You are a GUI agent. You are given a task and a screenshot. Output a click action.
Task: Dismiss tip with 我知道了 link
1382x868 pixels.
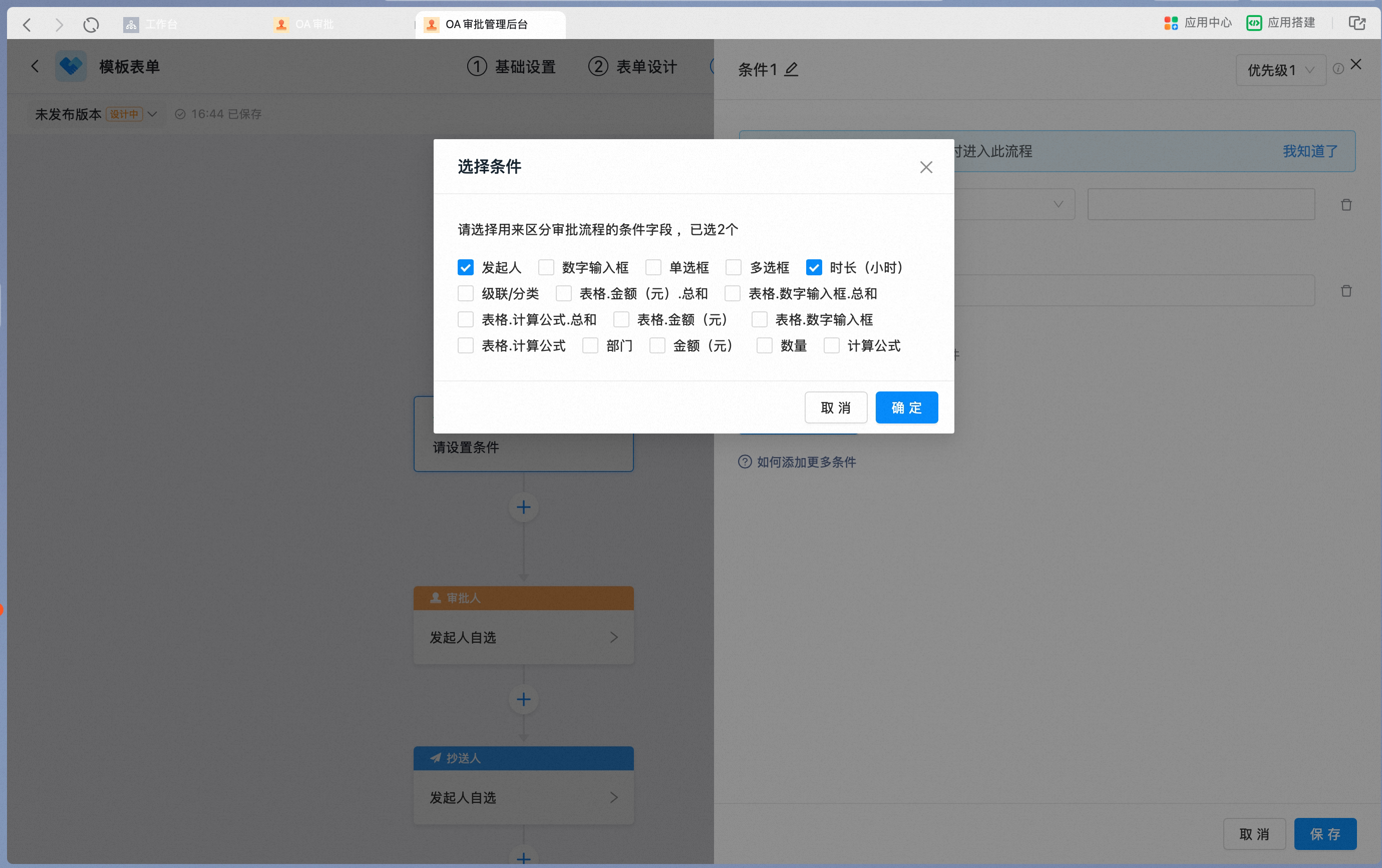(1310, 152)
